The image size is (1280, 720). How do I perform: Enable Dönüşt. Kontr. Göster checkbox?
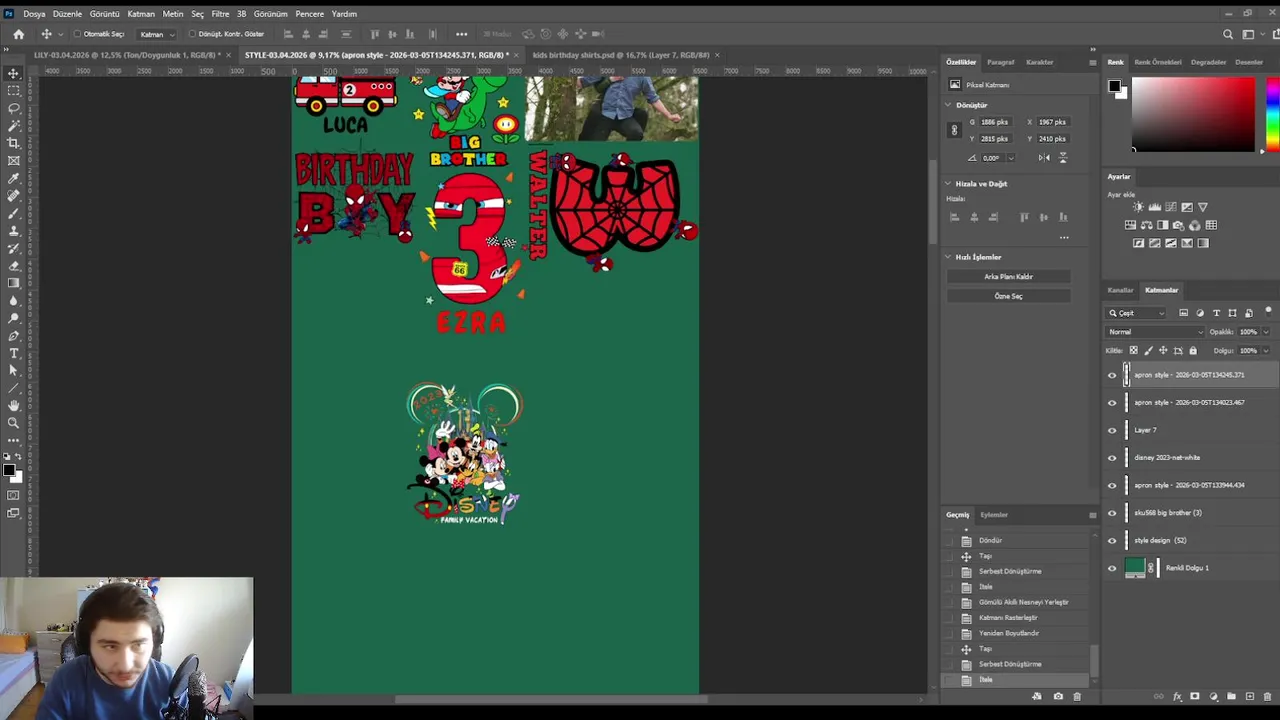[x=192, y=34]
